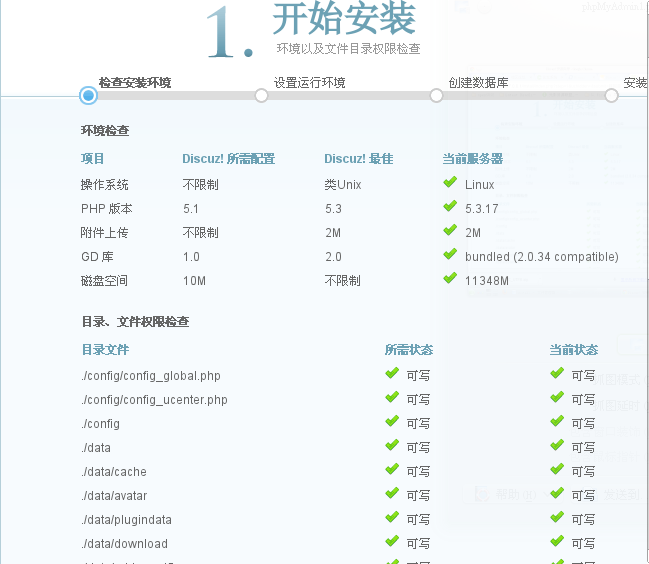This screenshot has width=649, height=564.
Task: Click the 11348M disk space value
Action: tap(487, 281)
